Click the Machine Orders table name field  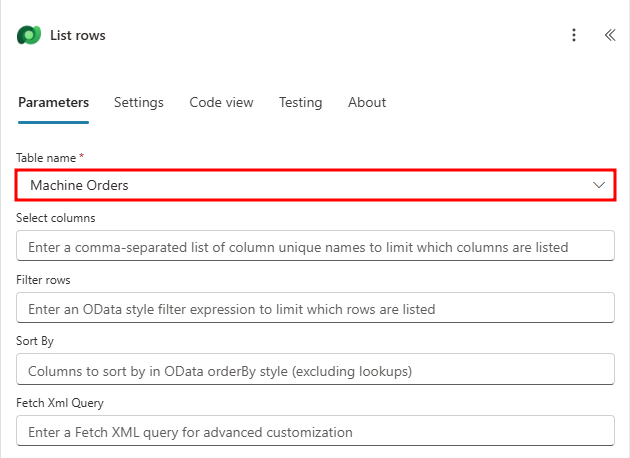[x=300, y=185]
